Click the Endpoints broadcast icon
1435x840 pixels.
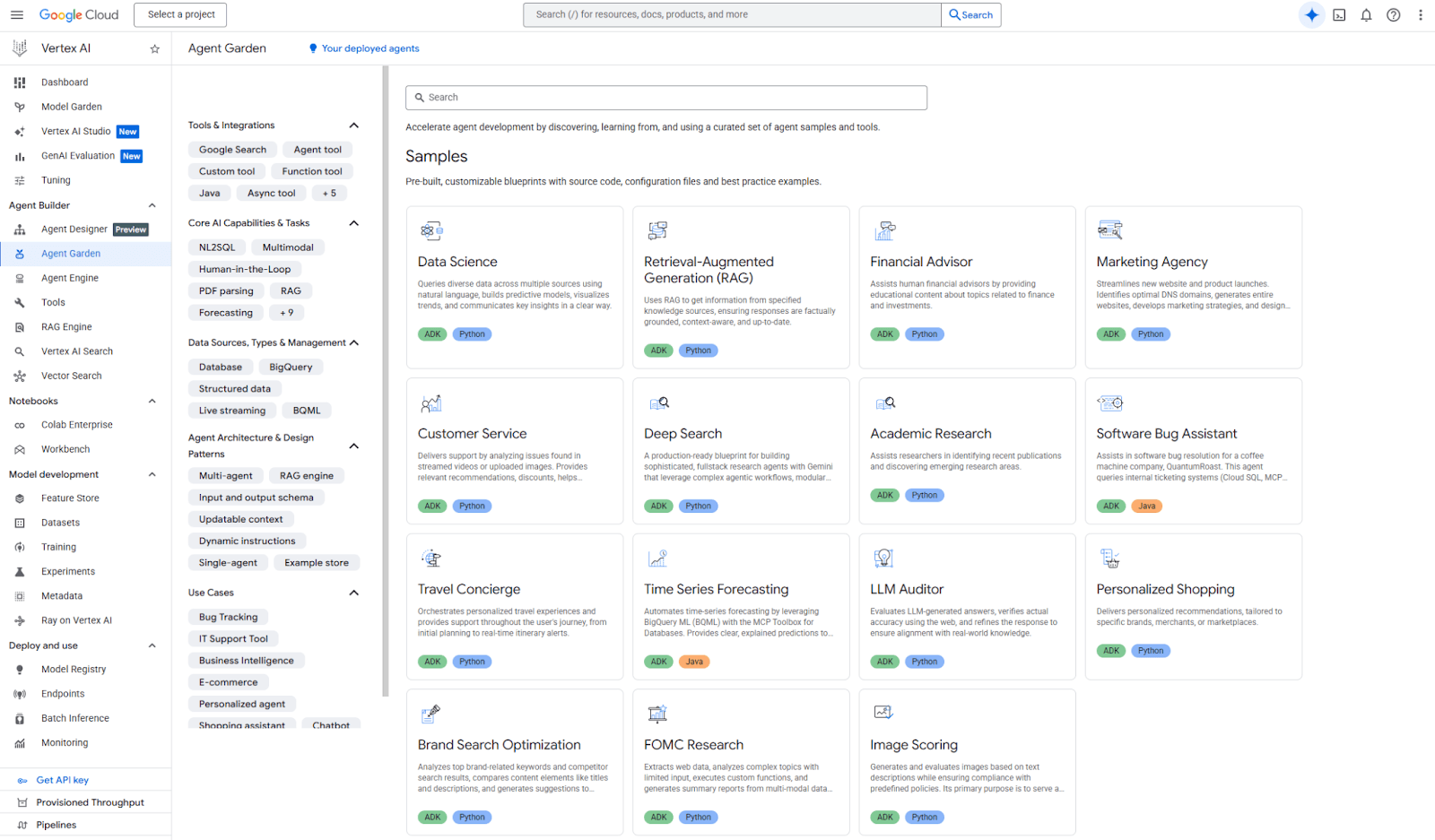tap(20, 694)
